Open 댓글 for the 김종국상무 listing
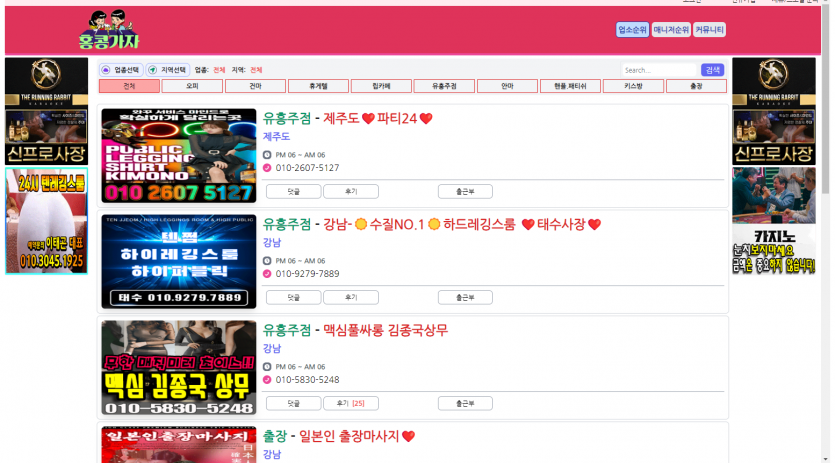The height and width of the screenshot is (463, 835). pos(293,404)
